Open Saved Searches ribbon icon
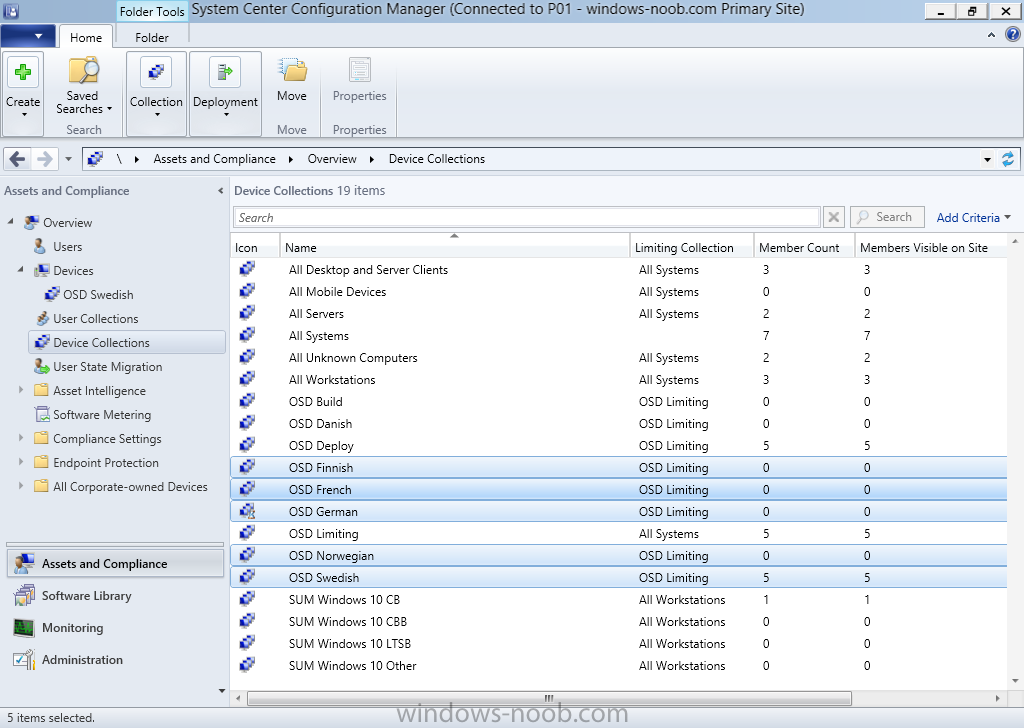The width and height of the screenshot is (1024, 728). pyautogui.click(x=84, y=71)
